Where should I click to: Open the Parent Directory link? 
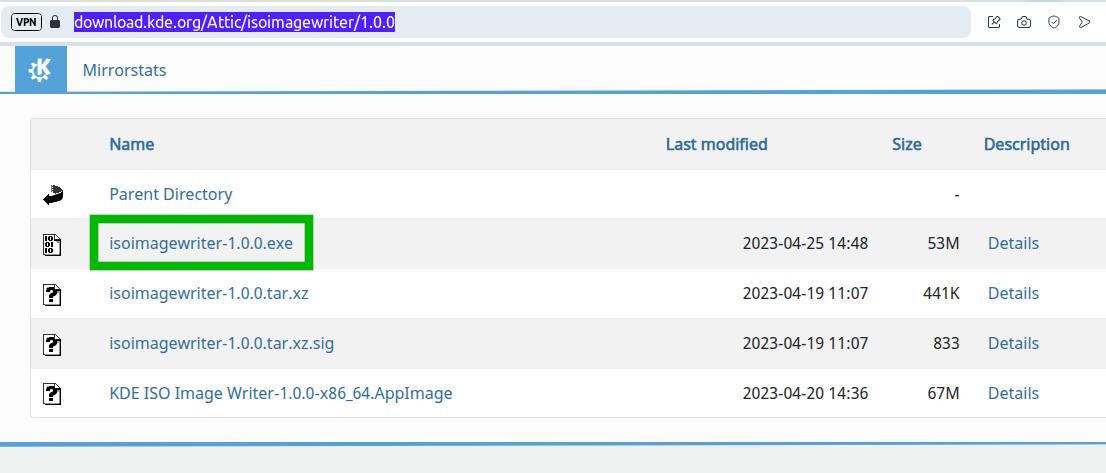171,194
